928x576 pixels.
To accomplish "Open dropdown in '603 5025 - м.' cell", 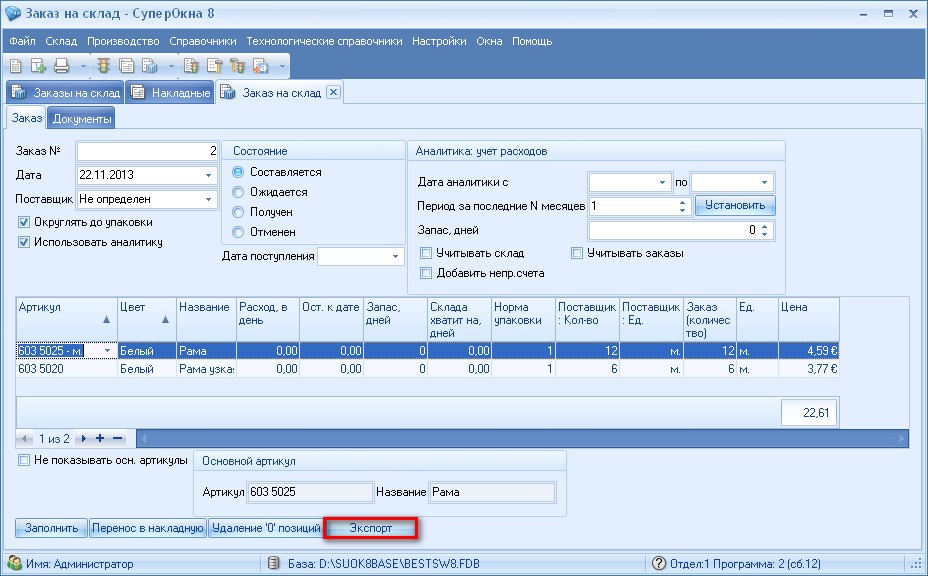I will [x=107, y=351].
